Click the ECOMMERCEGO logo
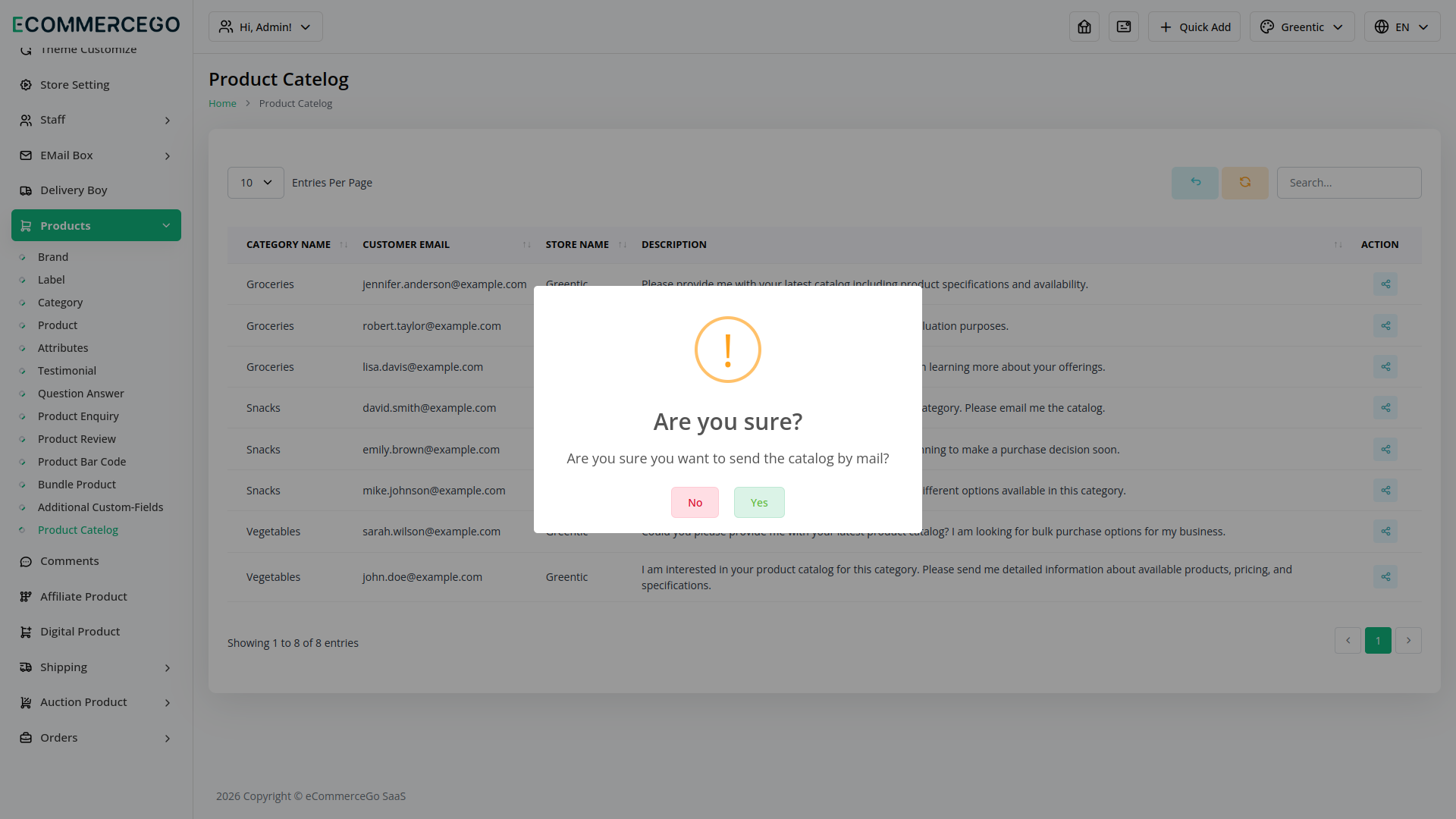Image resolution: width=1456 pixels, height=819 pixels. tap(96, 24)
